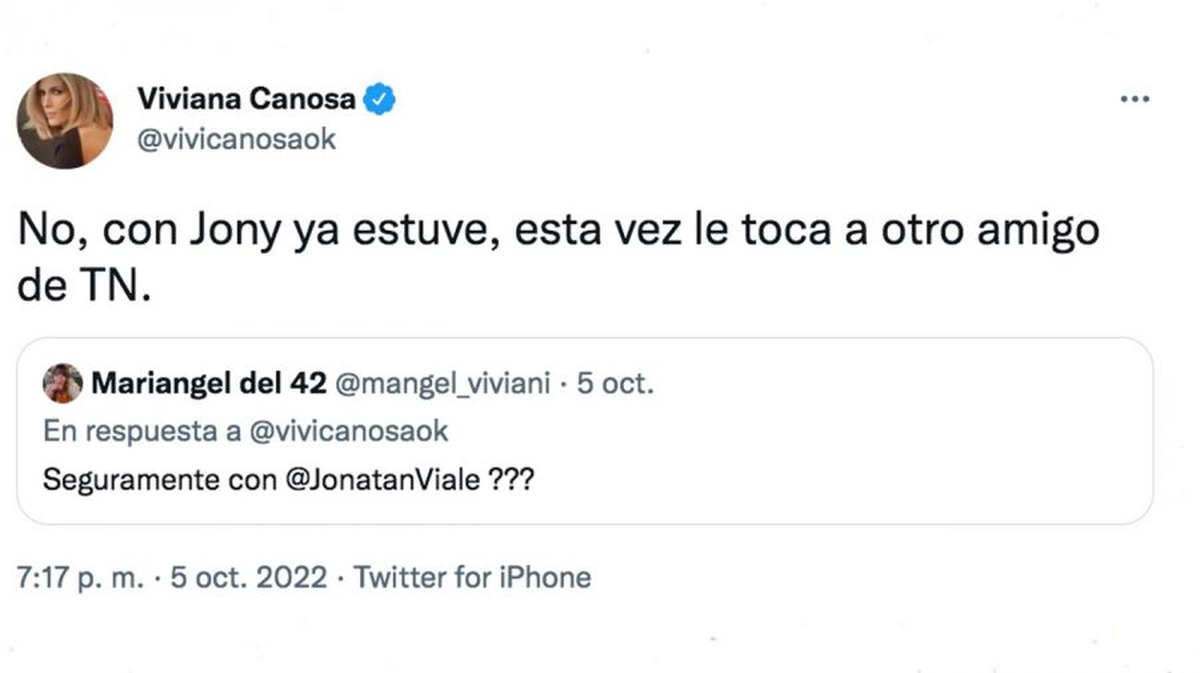Click the Viviana Canosa display name
This screenshot has height=673, width=1200.
click(245, 99)
